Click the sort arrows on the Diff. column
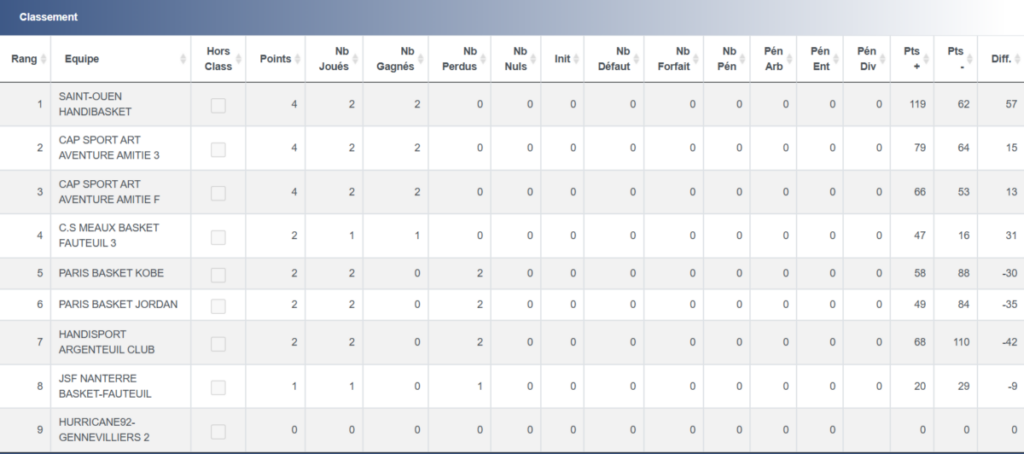This screenshot has width=1024, height=454. [1016, 59]
